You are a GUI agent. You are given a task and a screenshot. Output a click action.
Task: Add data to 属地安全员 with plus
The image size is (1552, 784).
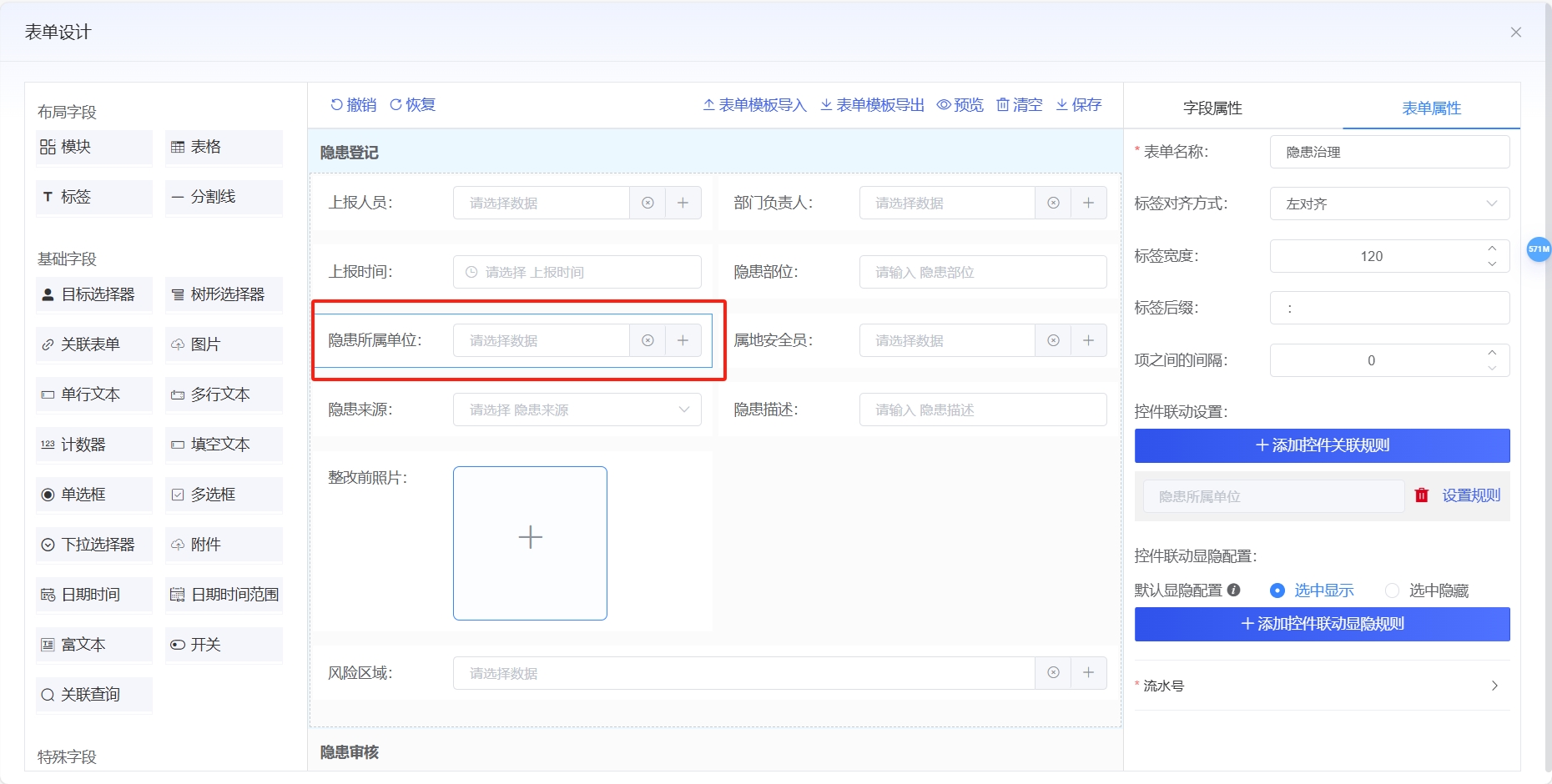pyautogui.click(x=1089, y=340)
